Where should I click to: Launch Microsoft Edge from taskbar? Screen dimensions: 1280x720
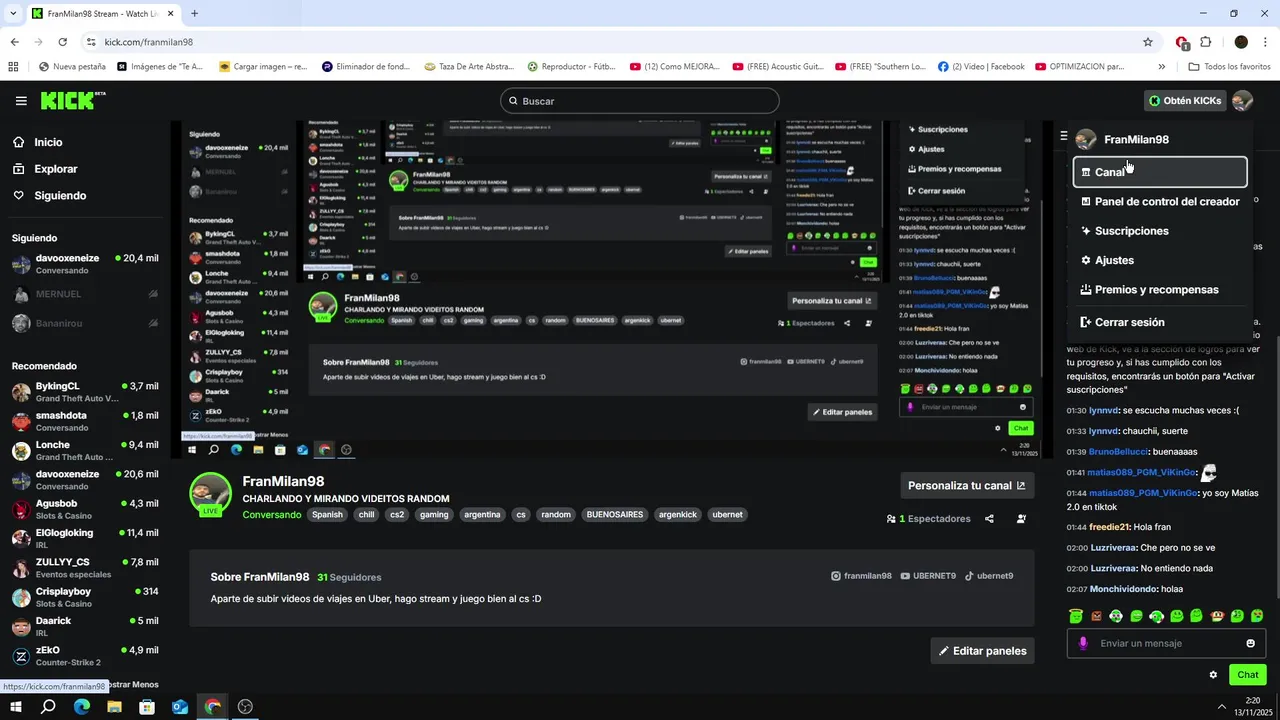click(82, 706)
